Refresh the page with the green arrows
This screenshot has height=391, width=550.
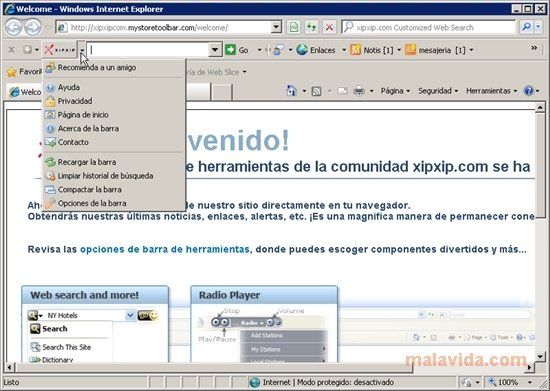311,27
